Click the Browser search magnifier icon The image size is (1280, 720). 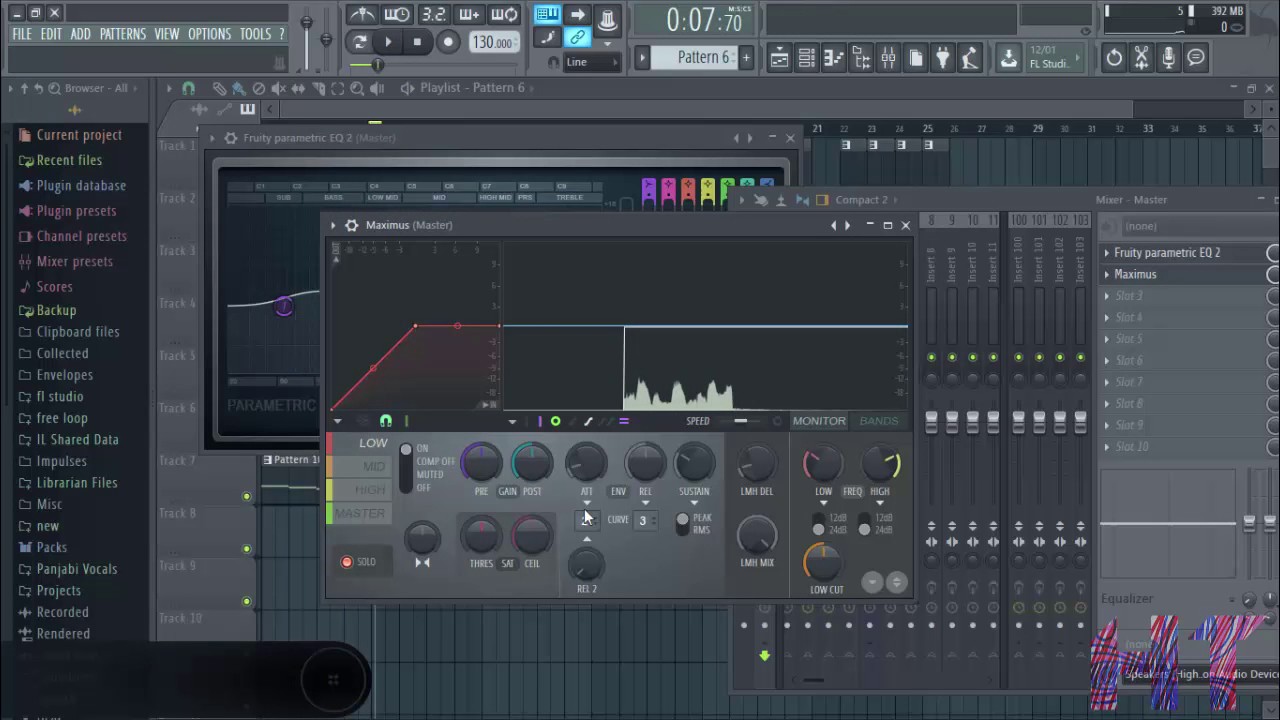(x=54, y=88)
